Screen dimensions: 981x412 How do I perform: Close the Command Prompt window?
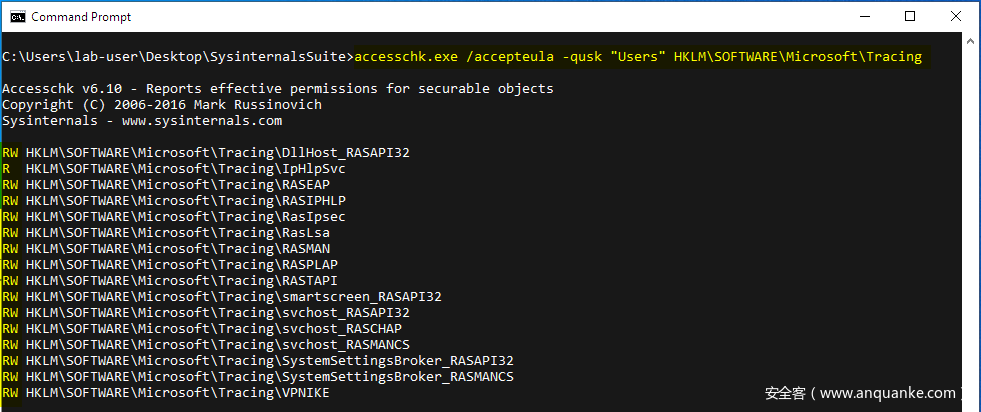955,17
